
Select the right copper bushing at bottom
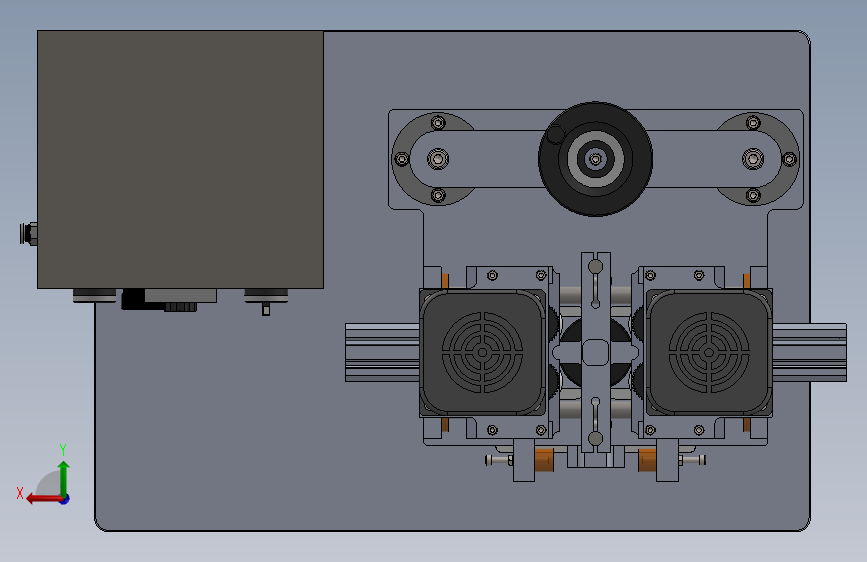tap(647, 460)
